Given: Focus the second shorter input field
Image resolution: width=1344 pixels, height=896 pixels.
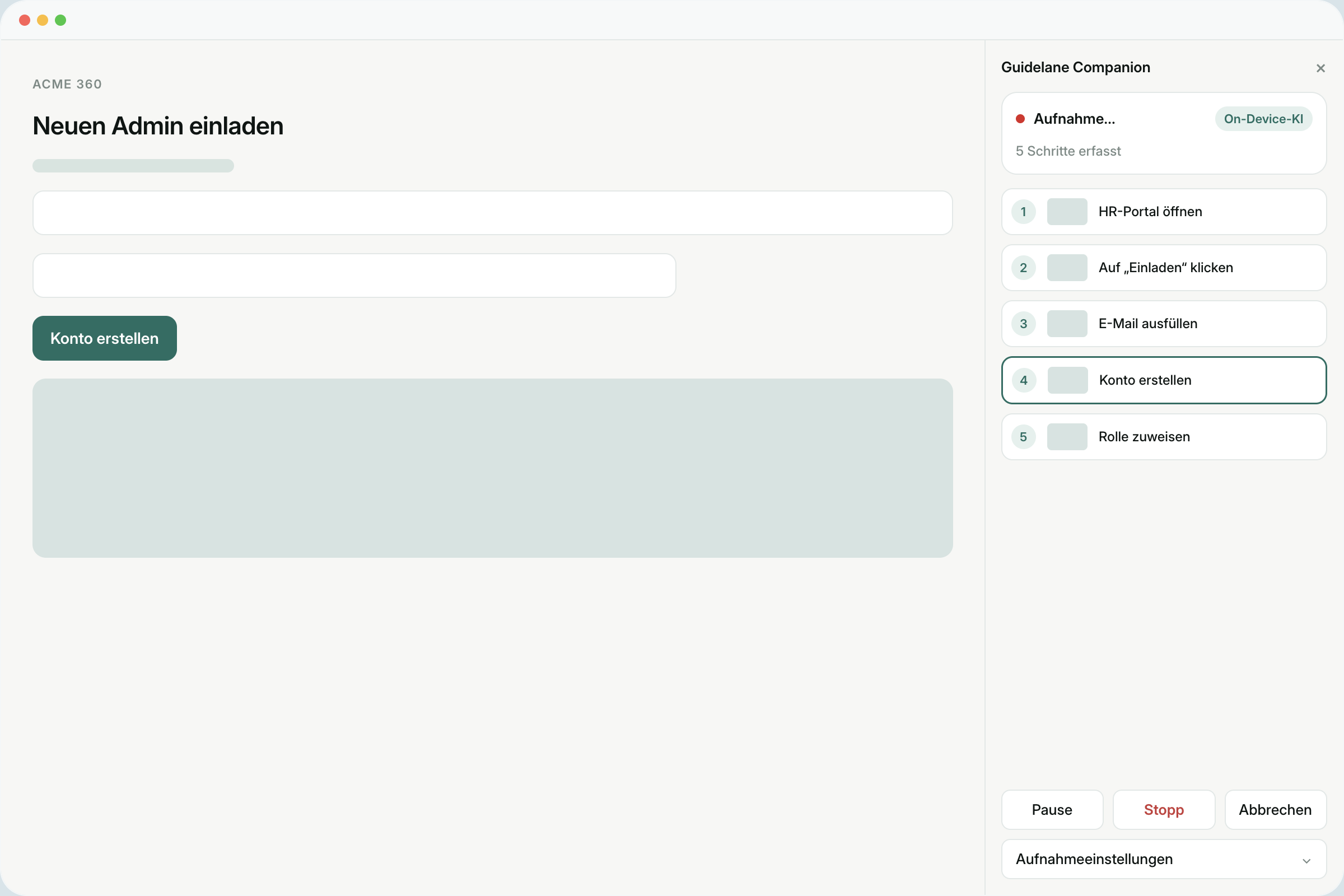Looking at the screenshot, I should tap(354, 276).
